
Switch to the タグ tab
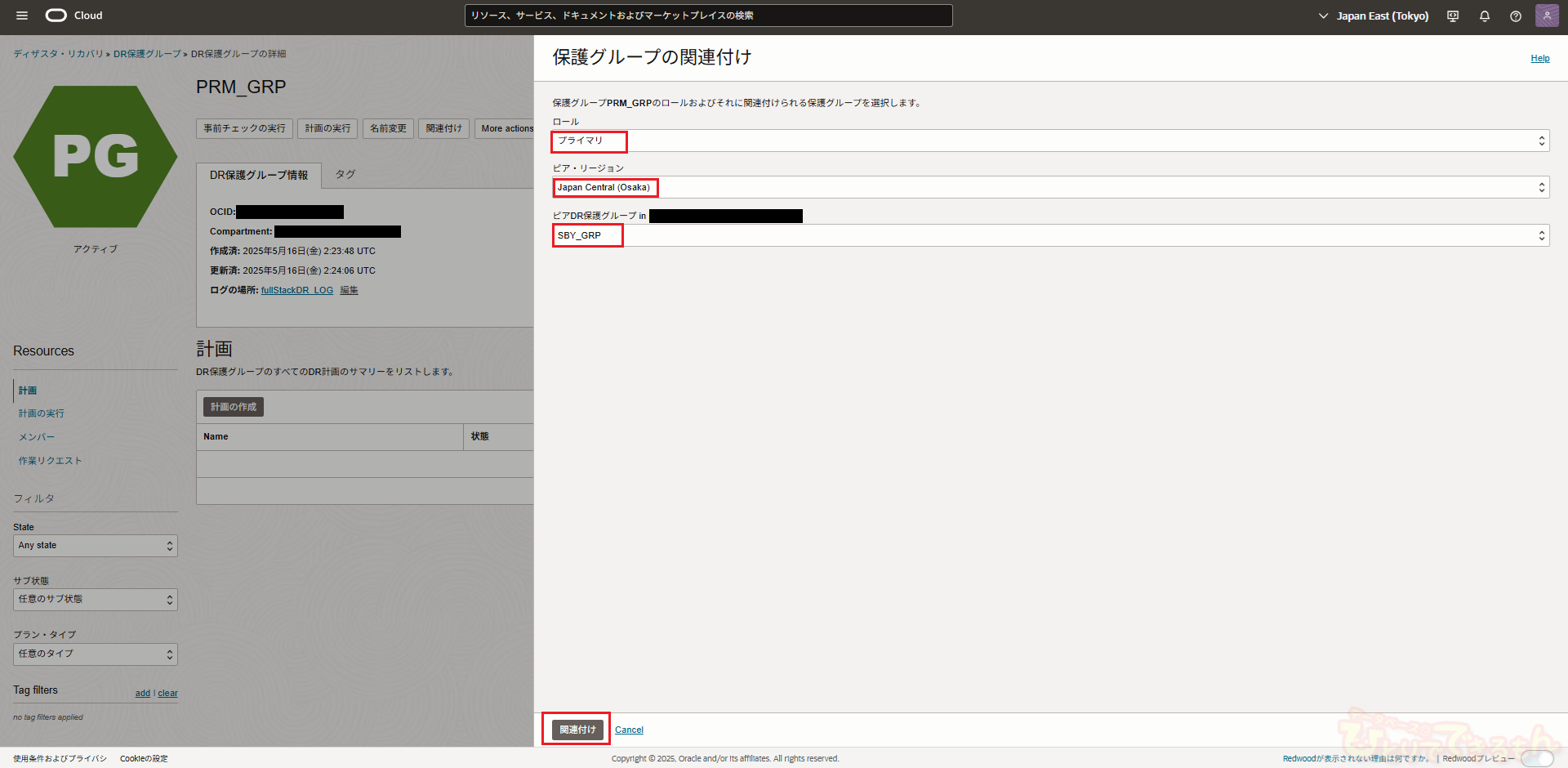(x=345, y=175)
